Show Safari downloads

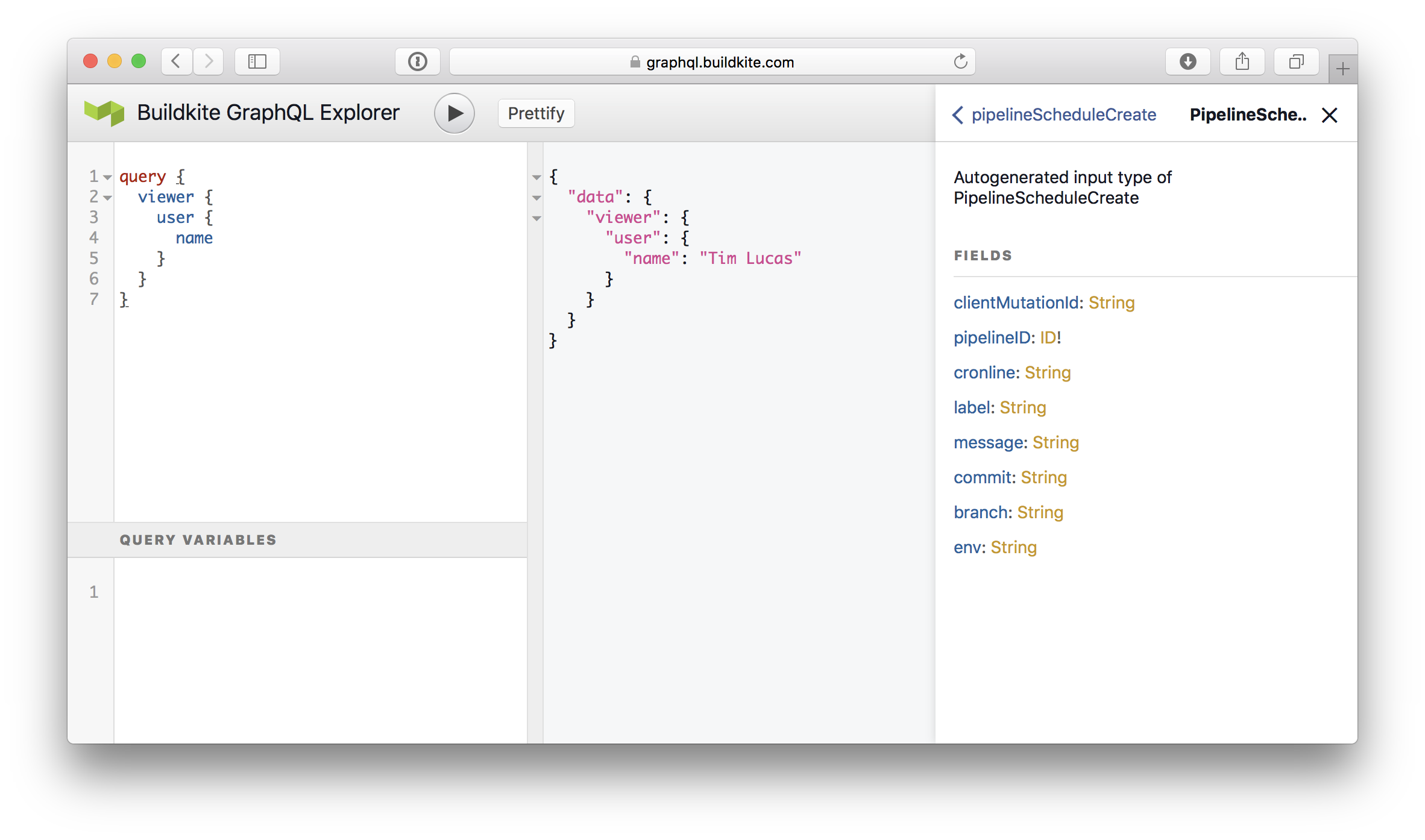pyautogui.click(x=1187, y=61)
